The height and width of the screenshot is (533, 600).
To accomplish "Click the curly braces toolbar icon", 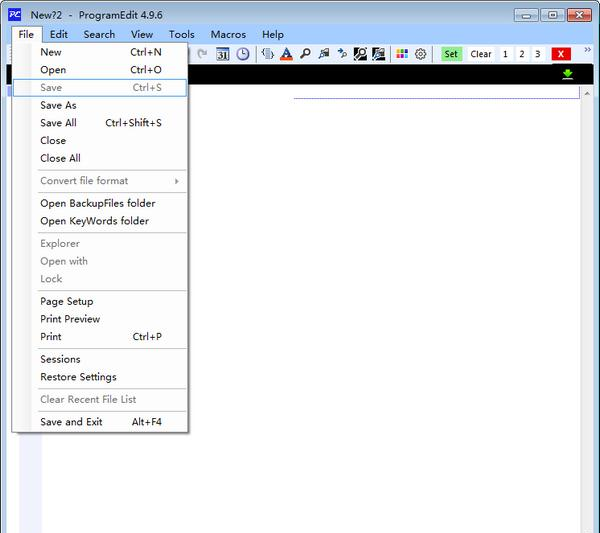I will pos(267,54).
